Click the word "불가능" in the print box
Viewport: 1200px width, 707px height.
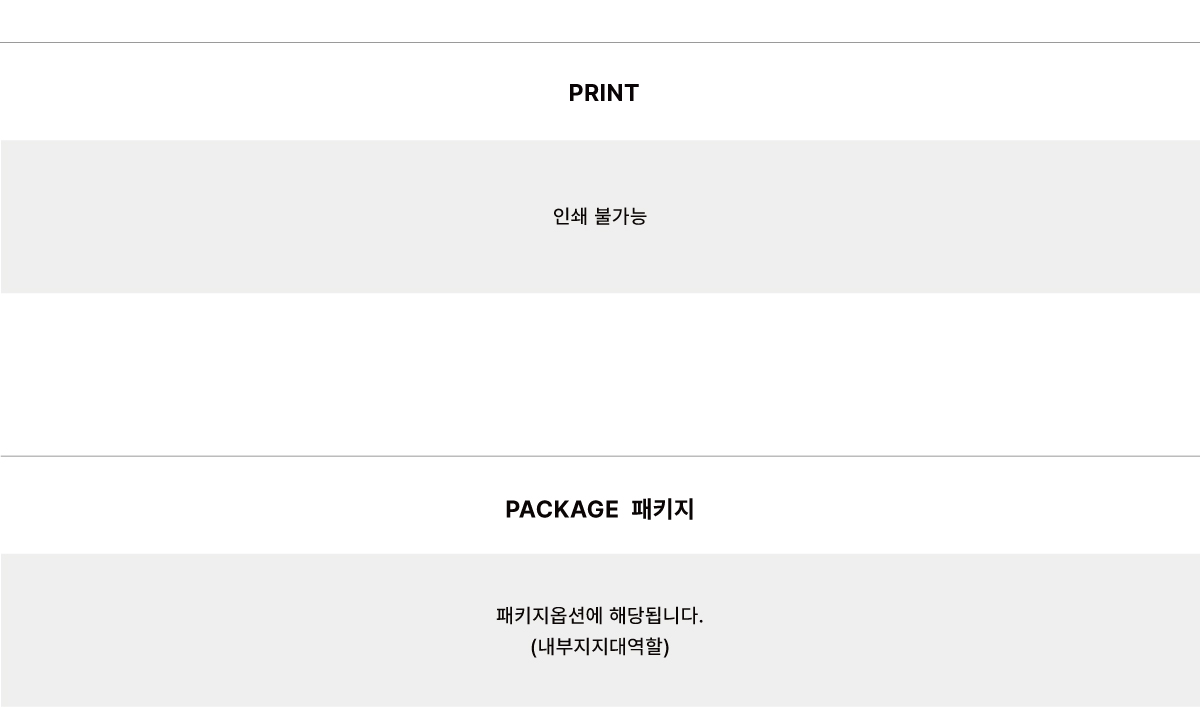pyautogui.click(x=621, y=216)
